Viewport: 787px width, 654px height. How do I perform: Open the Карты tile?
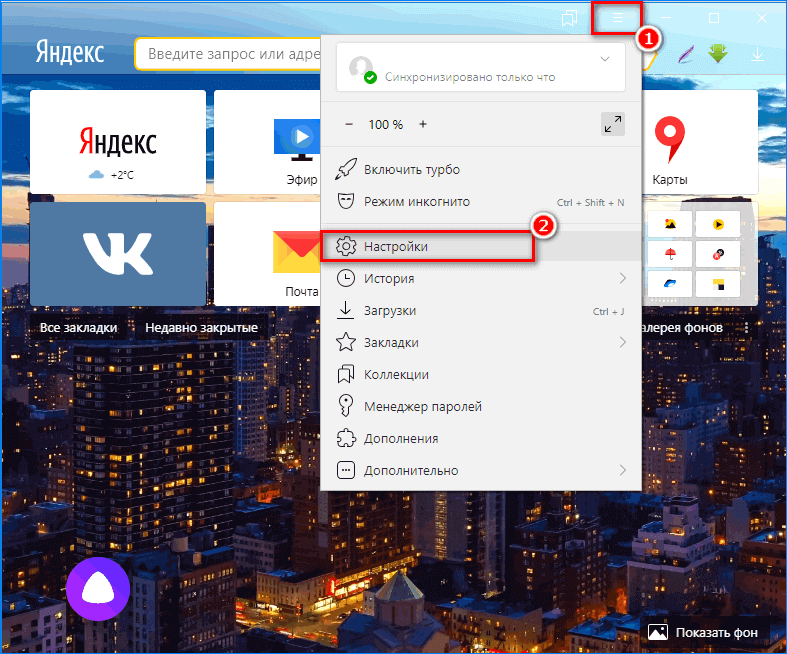click(x=700, y=142)
